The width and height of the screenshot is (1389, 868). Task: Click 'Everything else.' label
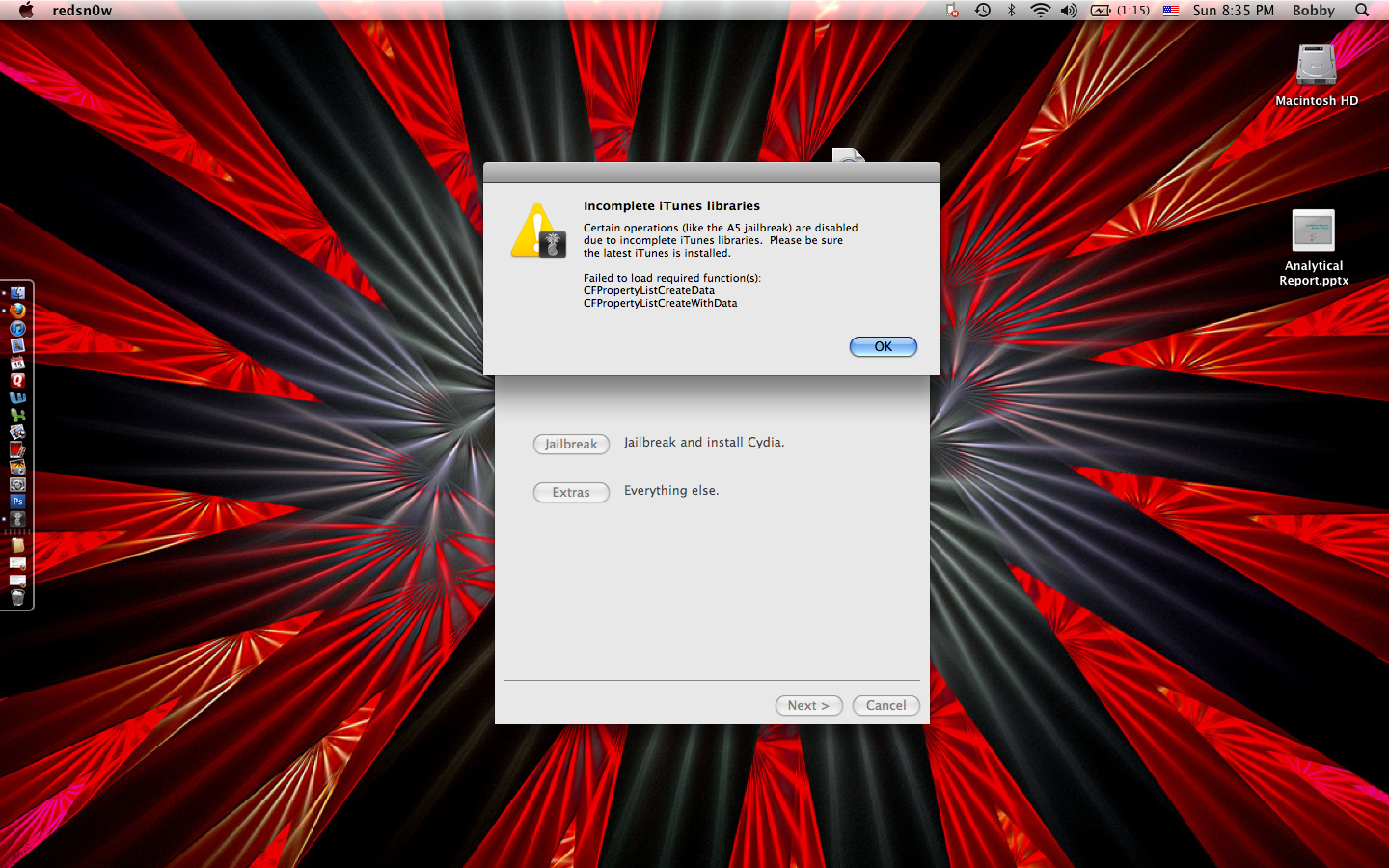point(671,490)
